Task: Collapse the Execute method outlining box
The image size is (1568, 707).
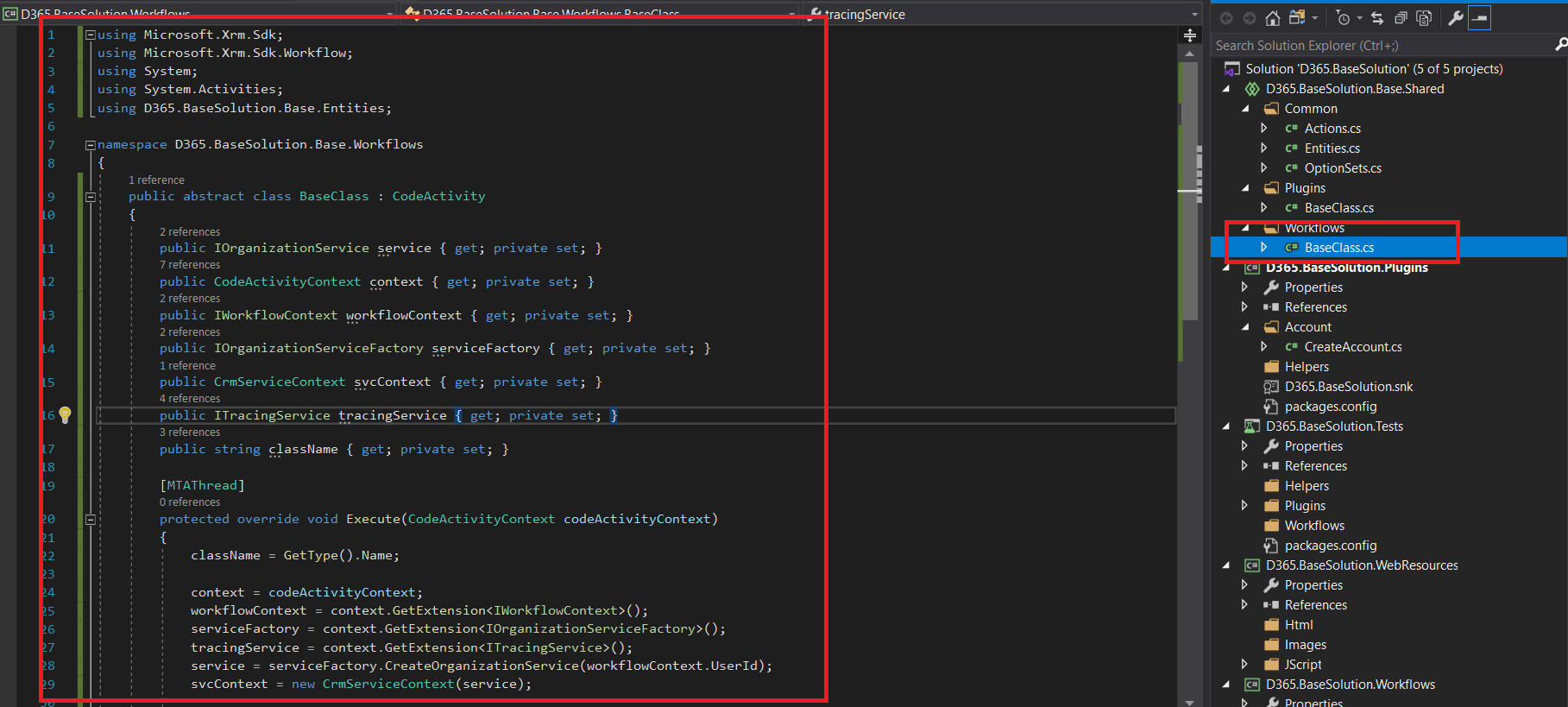Action: pos(90,520)
